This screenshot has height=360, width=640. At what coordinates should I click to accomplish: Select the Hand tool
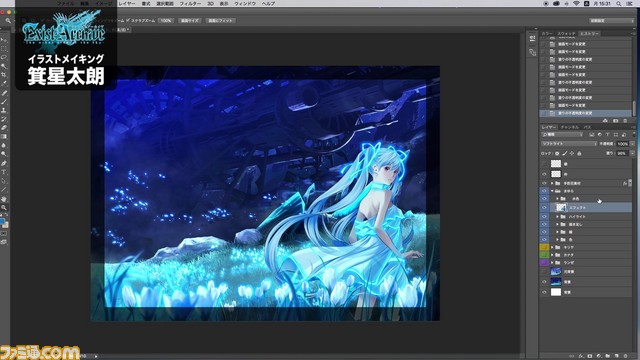(x=4, y=199)
